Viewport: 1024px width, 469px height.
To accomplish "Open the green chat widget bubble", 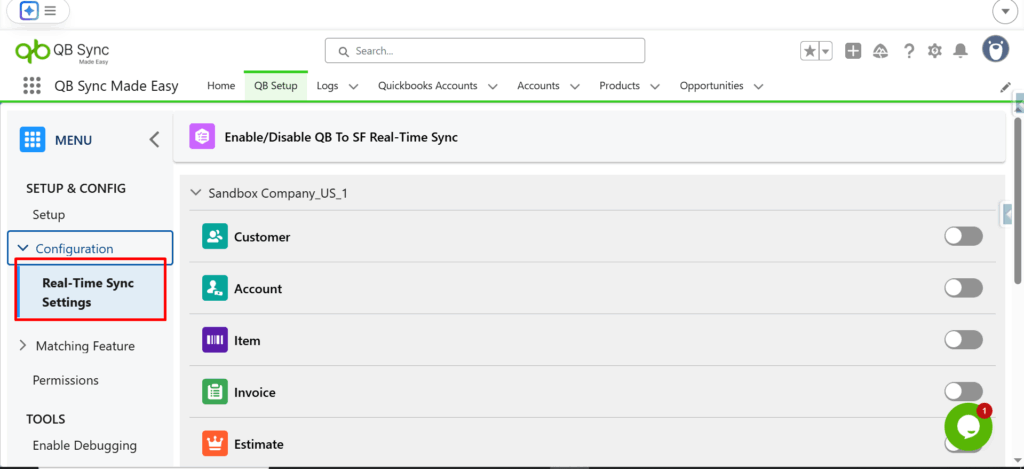I will (967, 426).
